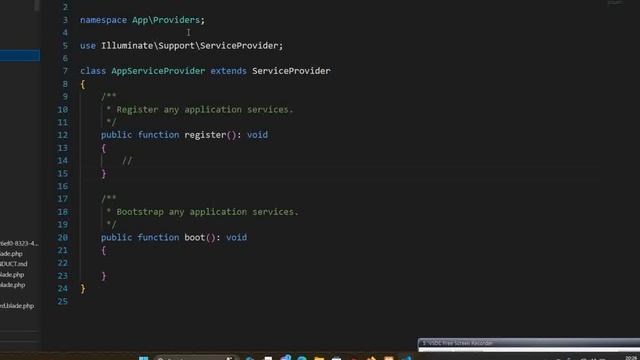Viewport: 640px width, 360px height.
Task: Click the yellow opening brace on line 8
Action: pyautogui.click(x=83, y=84)
